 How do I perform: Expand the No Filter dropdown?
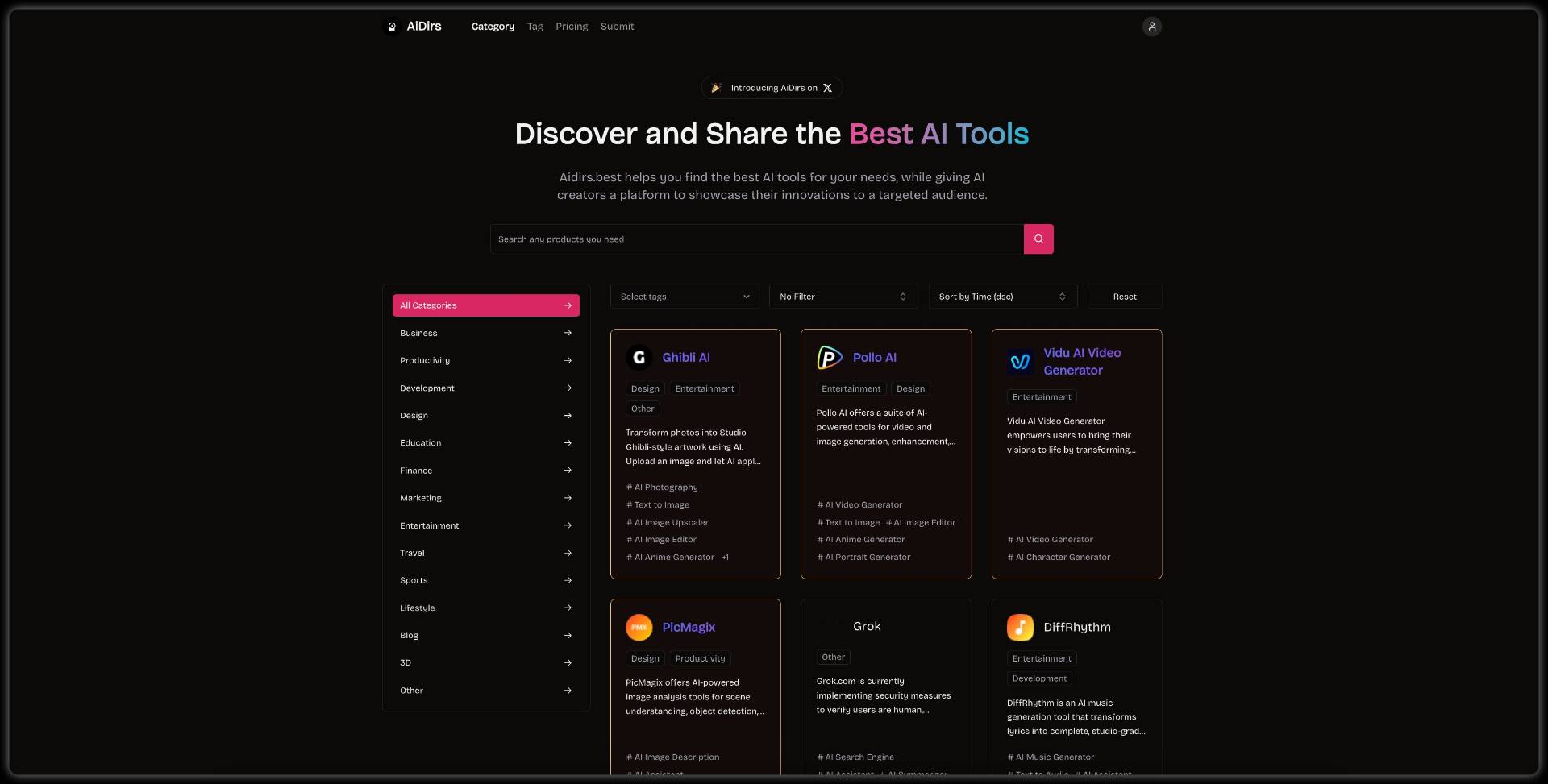[843, 297]
